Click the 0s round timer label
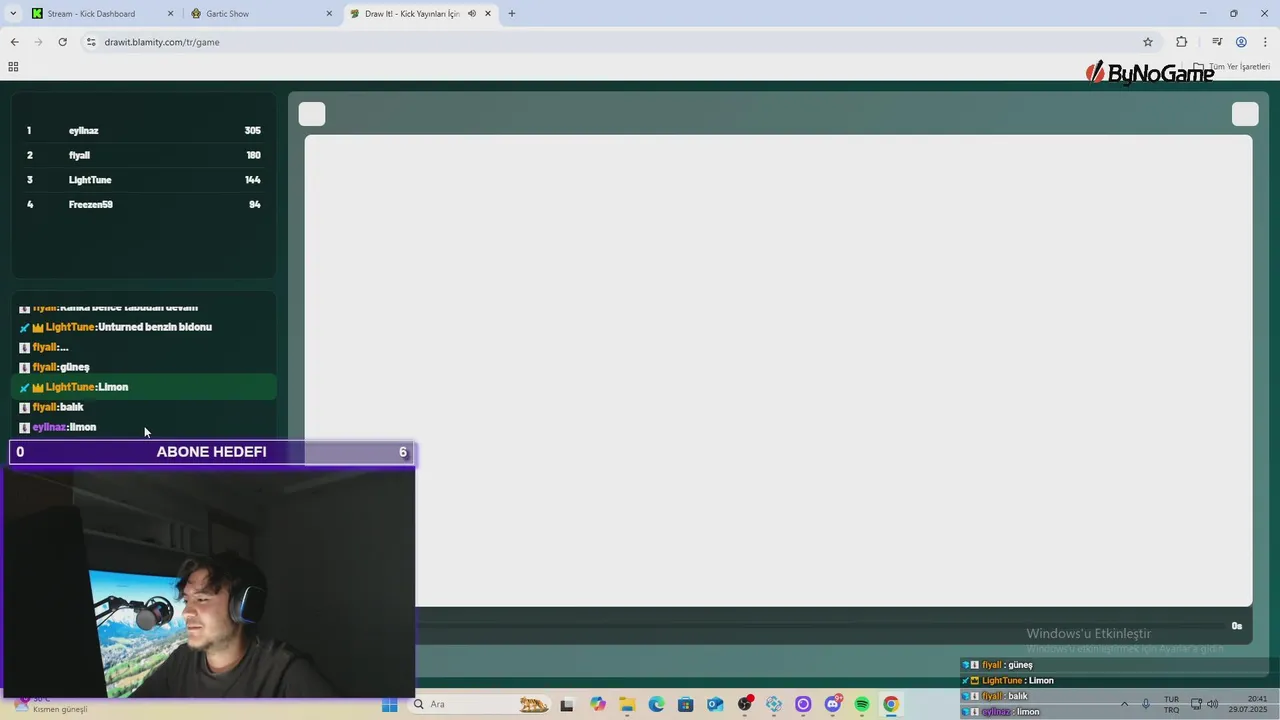The image size is (1280, 720). coord(1237,626)
